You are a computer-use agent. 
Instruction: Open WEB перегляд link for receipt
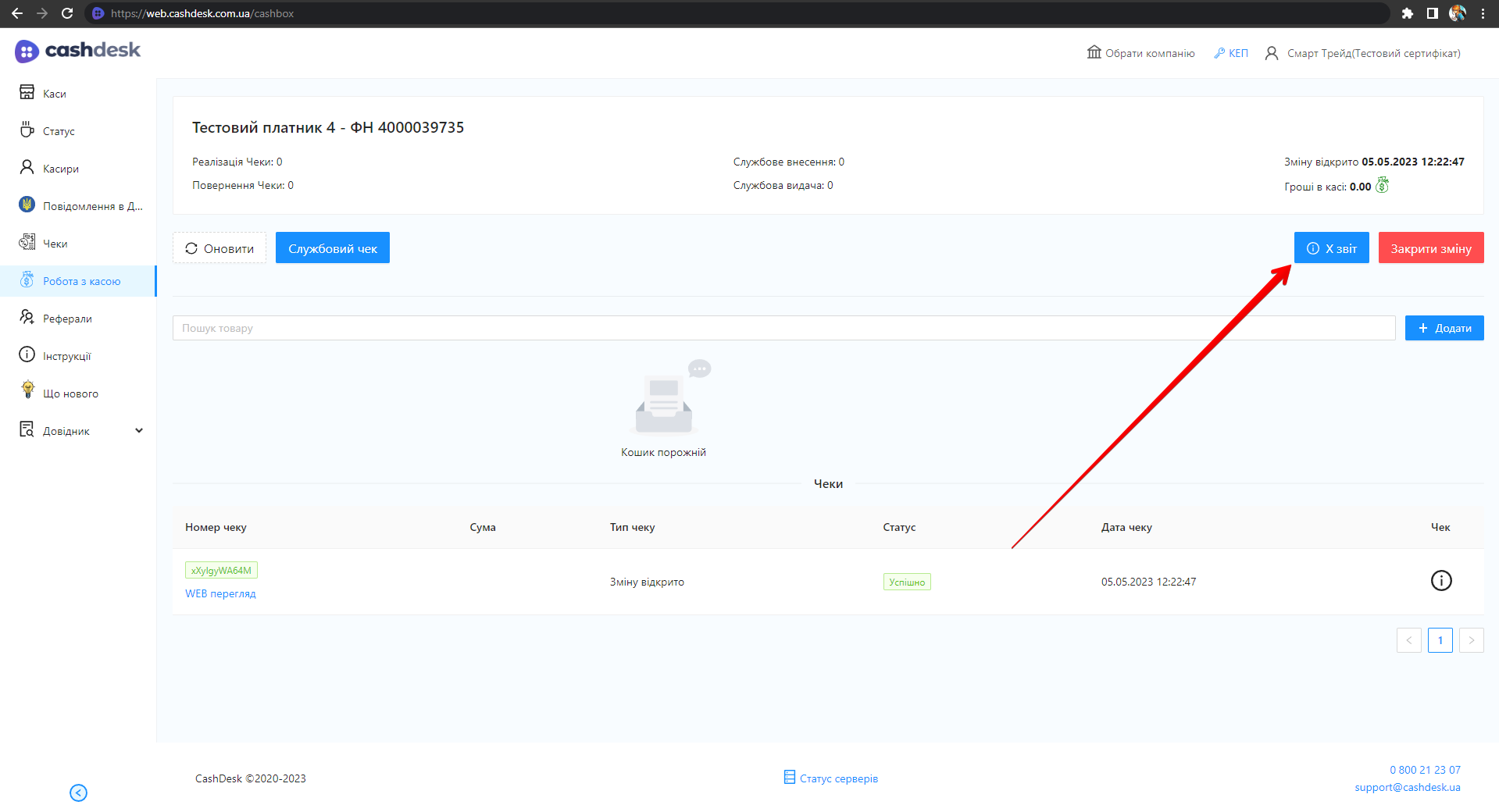(x=220, y=593)
